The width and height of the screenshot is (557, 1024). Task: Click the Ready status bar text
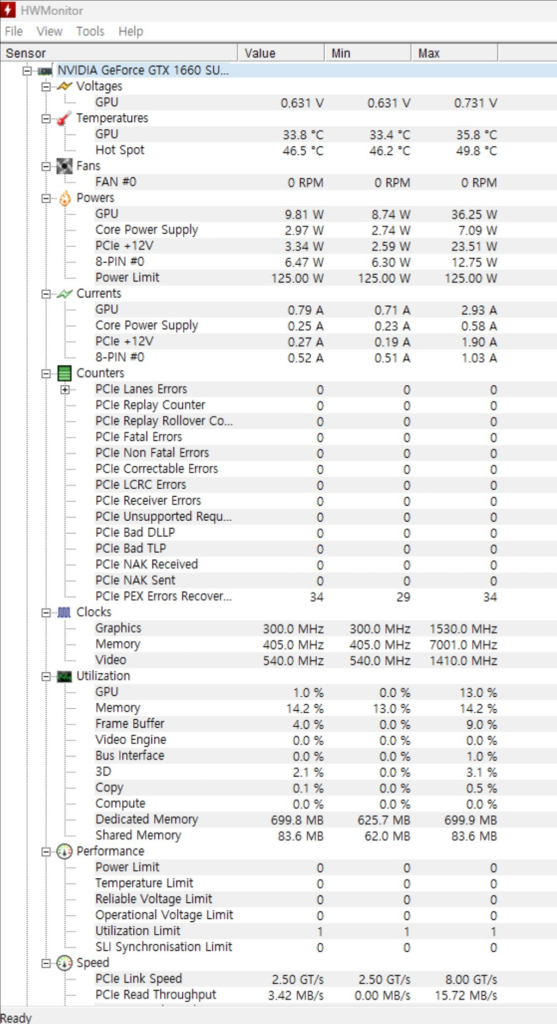pos(16,1017)
